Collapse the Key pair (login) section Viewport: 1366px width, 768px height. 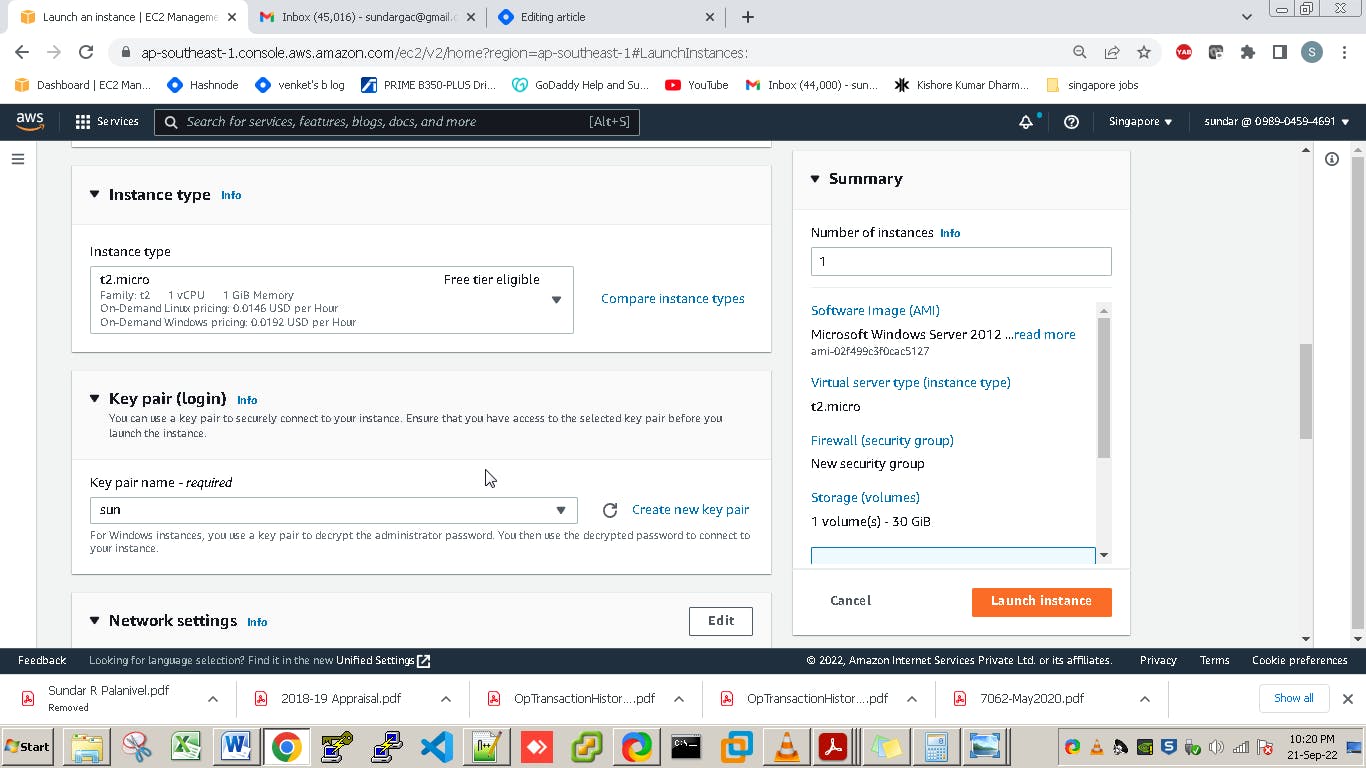pyautogui.click(x=95, y=398)
